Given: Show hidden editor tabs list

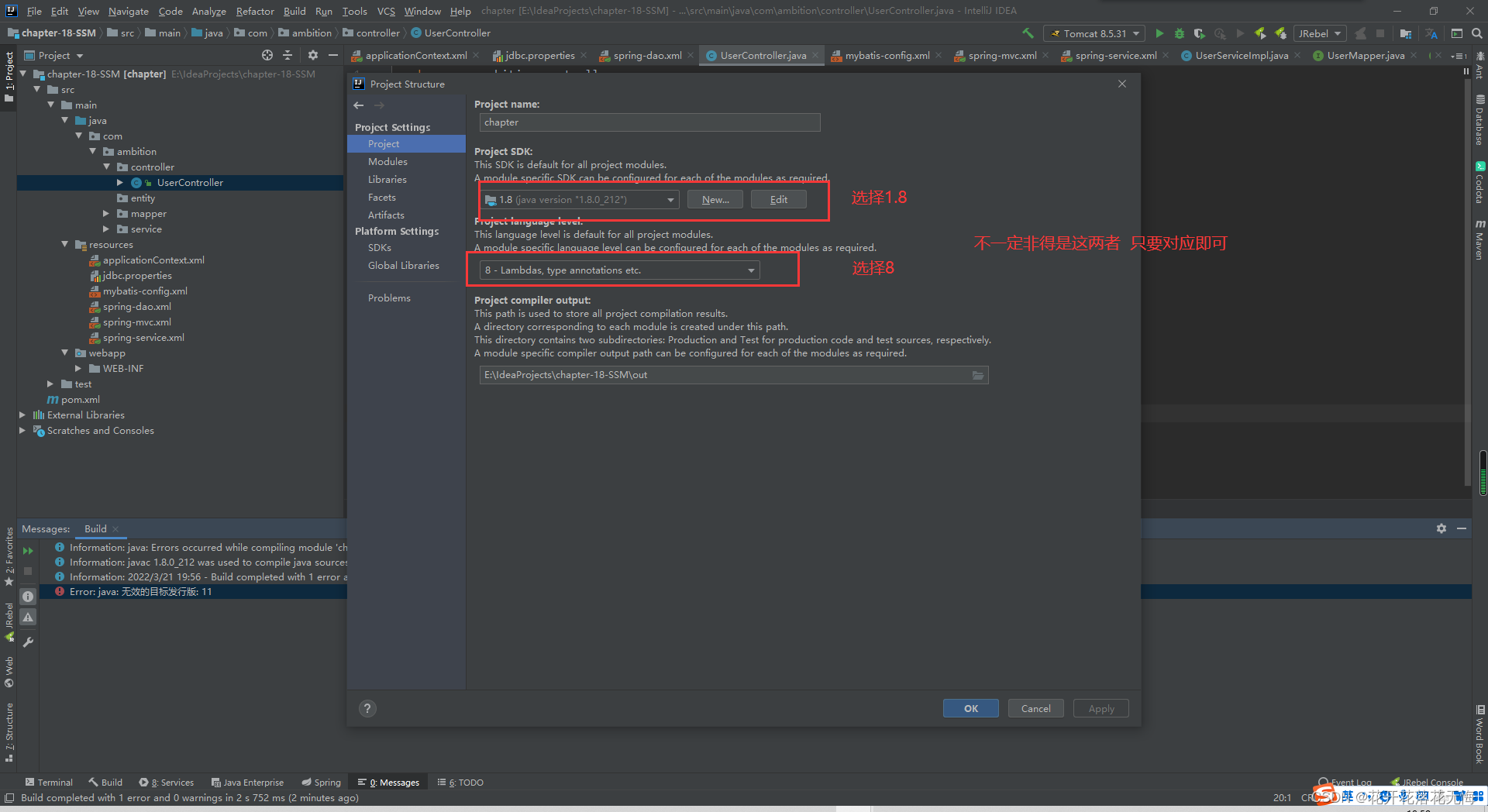Looking at the screenshot, I should coord(1459,56).
